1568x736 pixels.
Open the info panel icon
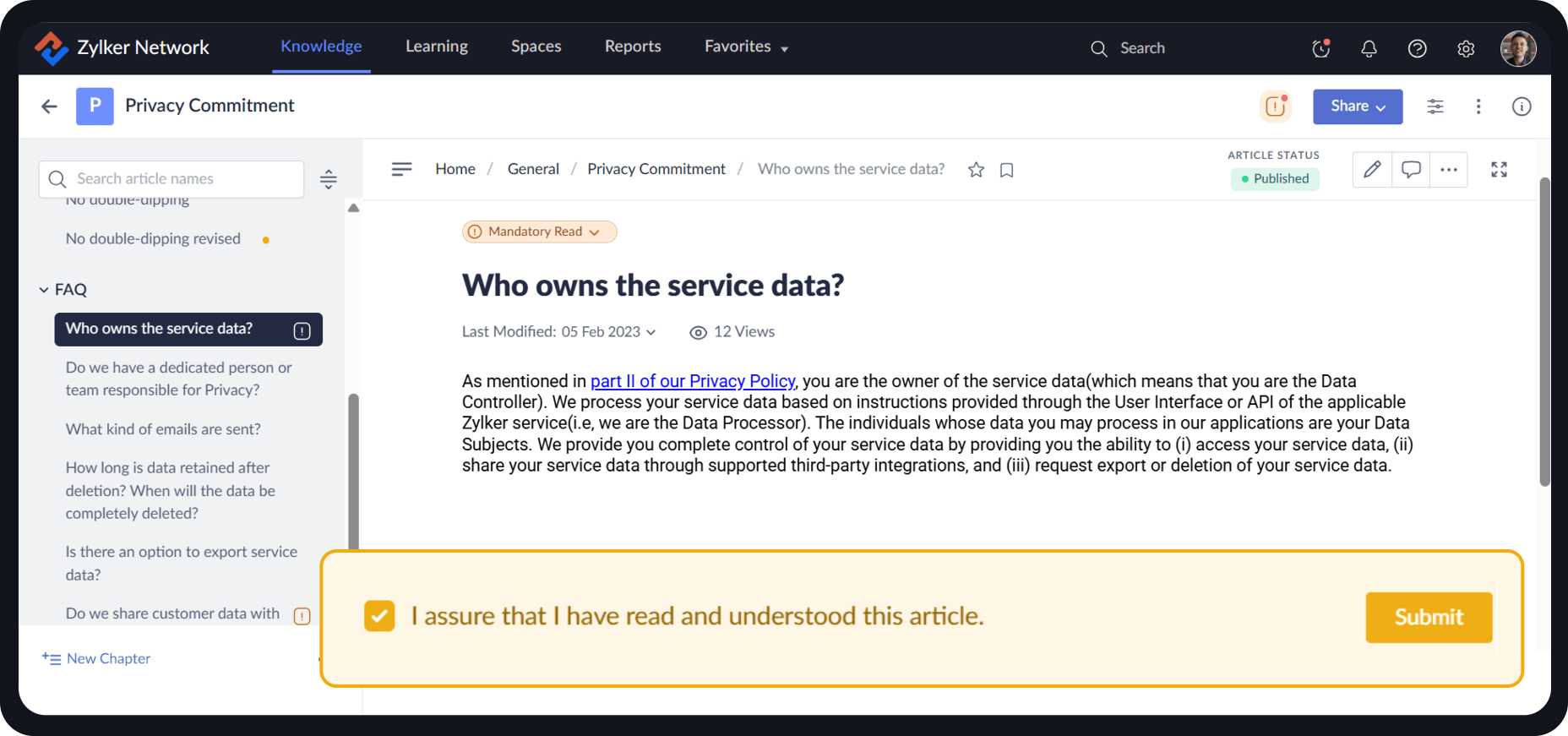pyautogui.click(x=1521, y=106)
